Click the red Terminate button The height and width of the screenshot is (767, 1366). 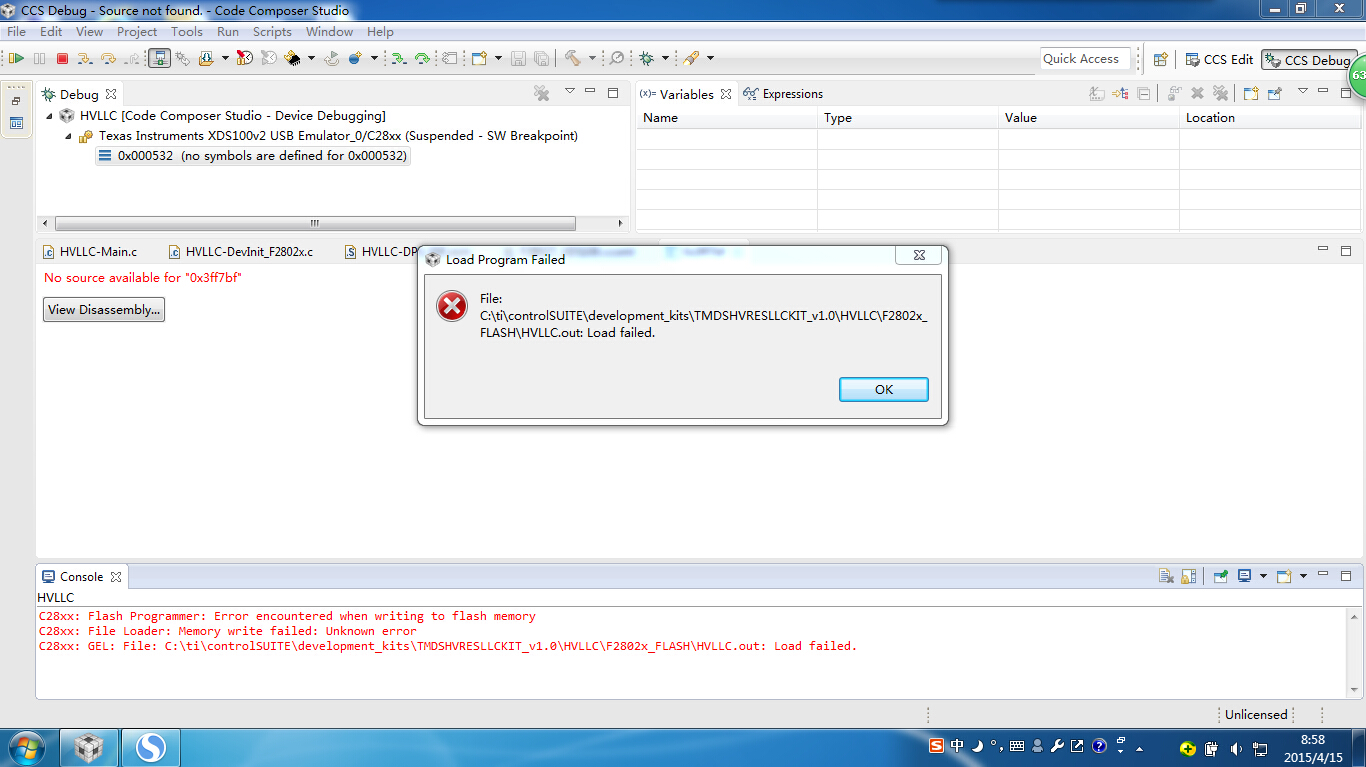click(x=62, y=59)
